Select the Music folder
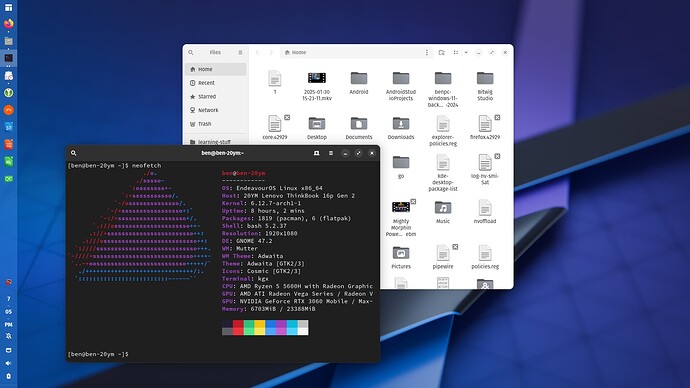Image resolution: width=690 pixels, height=388 pixels. [443, 212]
